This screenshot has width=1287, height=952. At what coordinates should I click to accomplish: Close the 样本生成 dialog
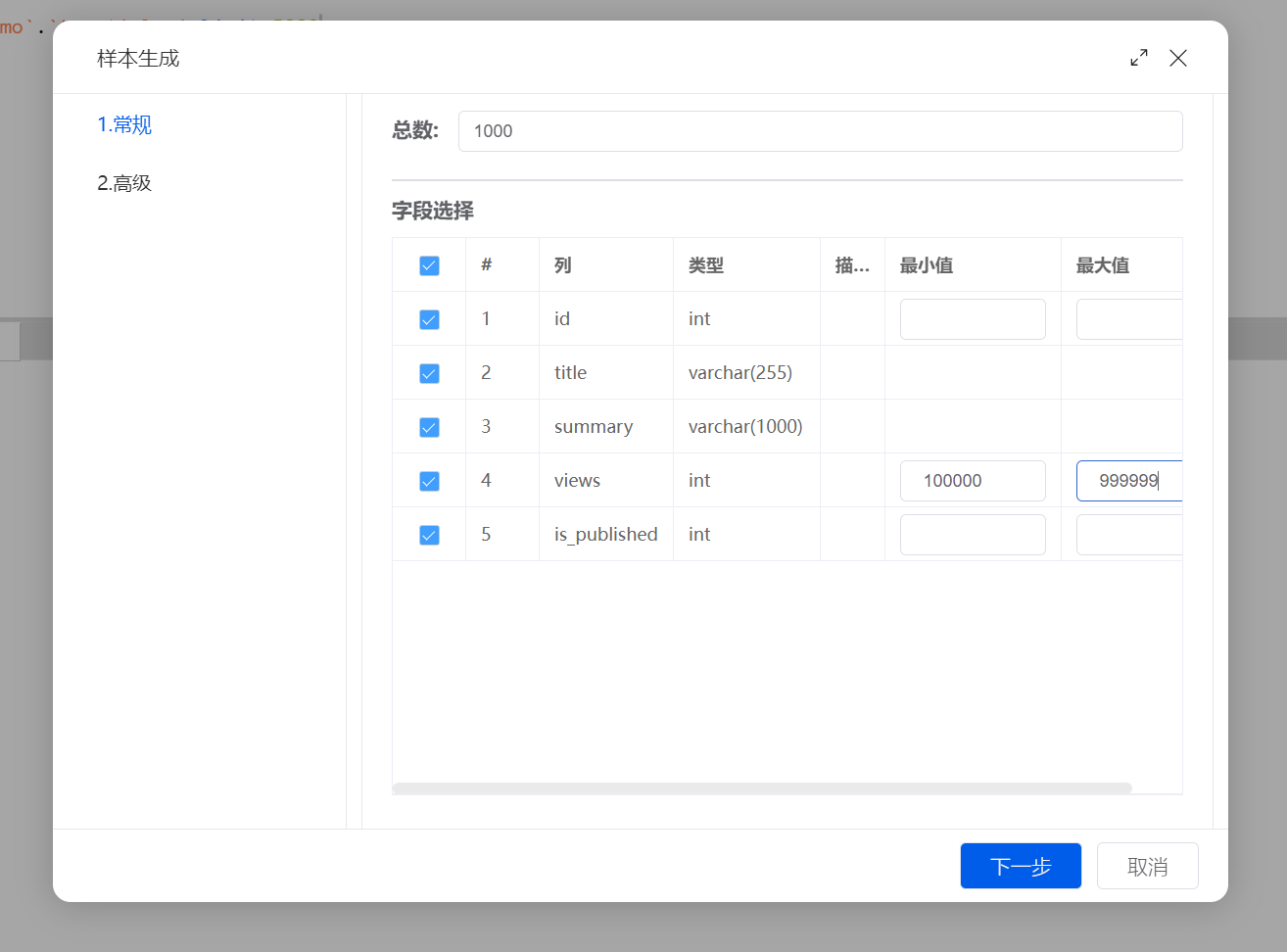(x=1178, y=58)
